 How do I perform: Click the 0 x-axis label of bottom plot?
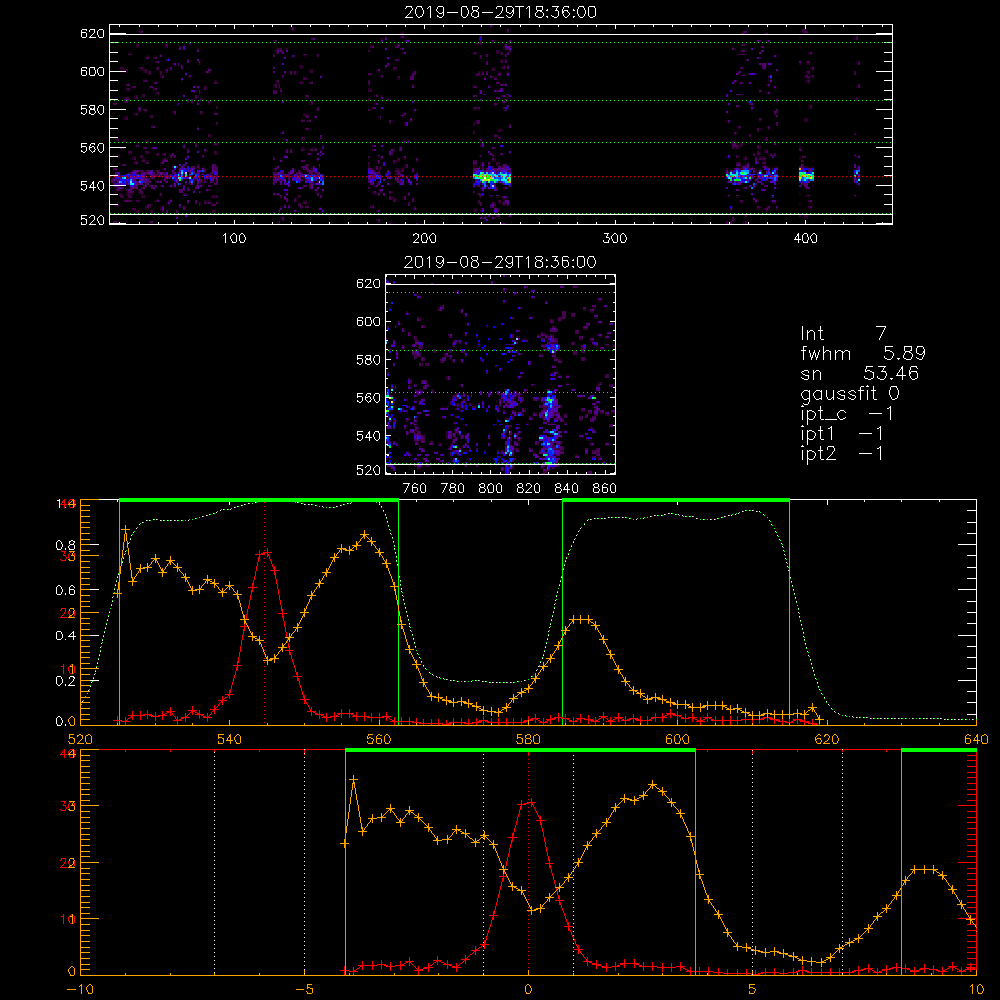tap(528, 989)
